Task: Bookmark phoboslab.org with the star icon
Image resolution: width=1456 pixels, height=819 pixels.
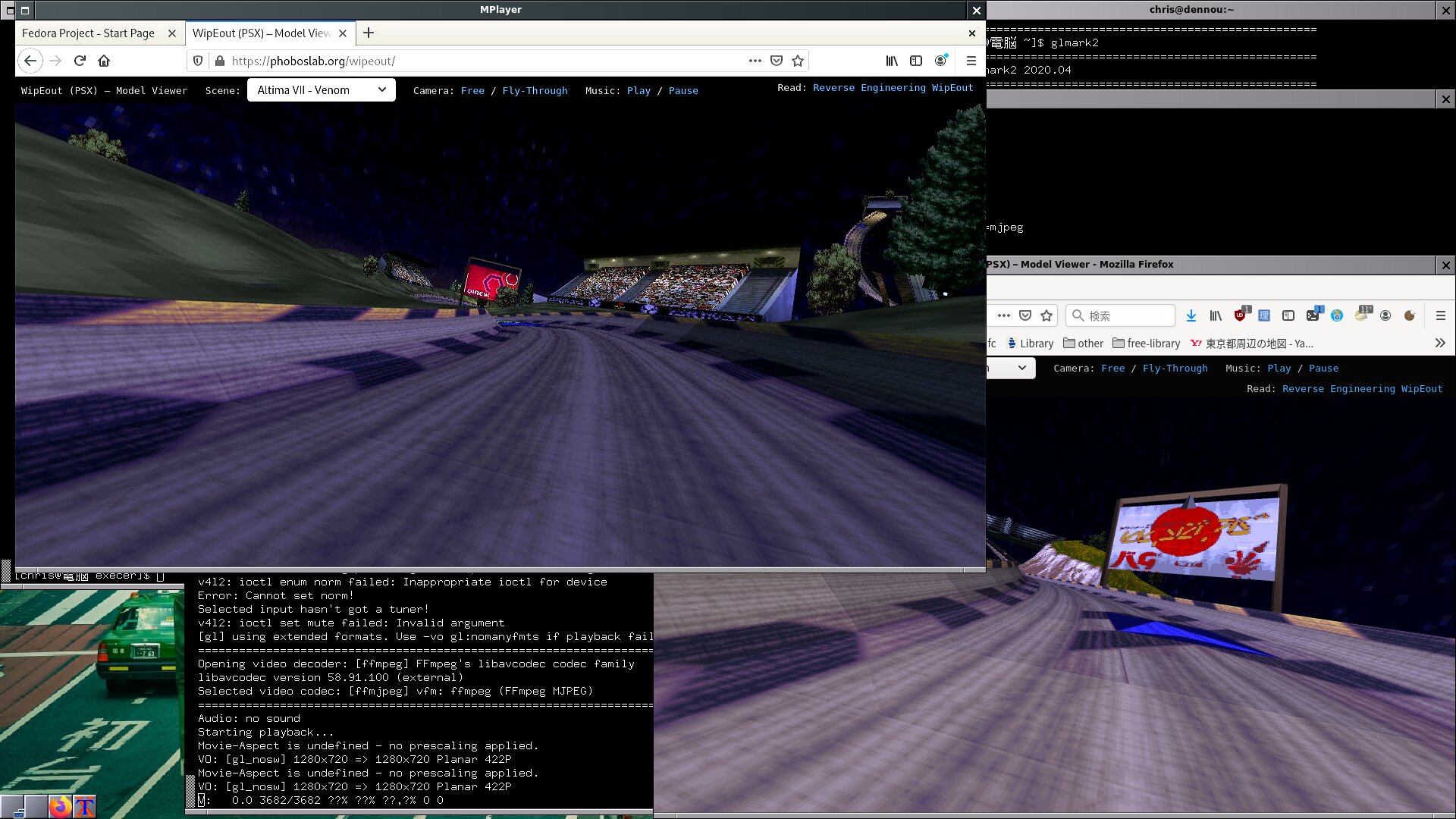Action: pyautogui.click(x=798, y=61)
